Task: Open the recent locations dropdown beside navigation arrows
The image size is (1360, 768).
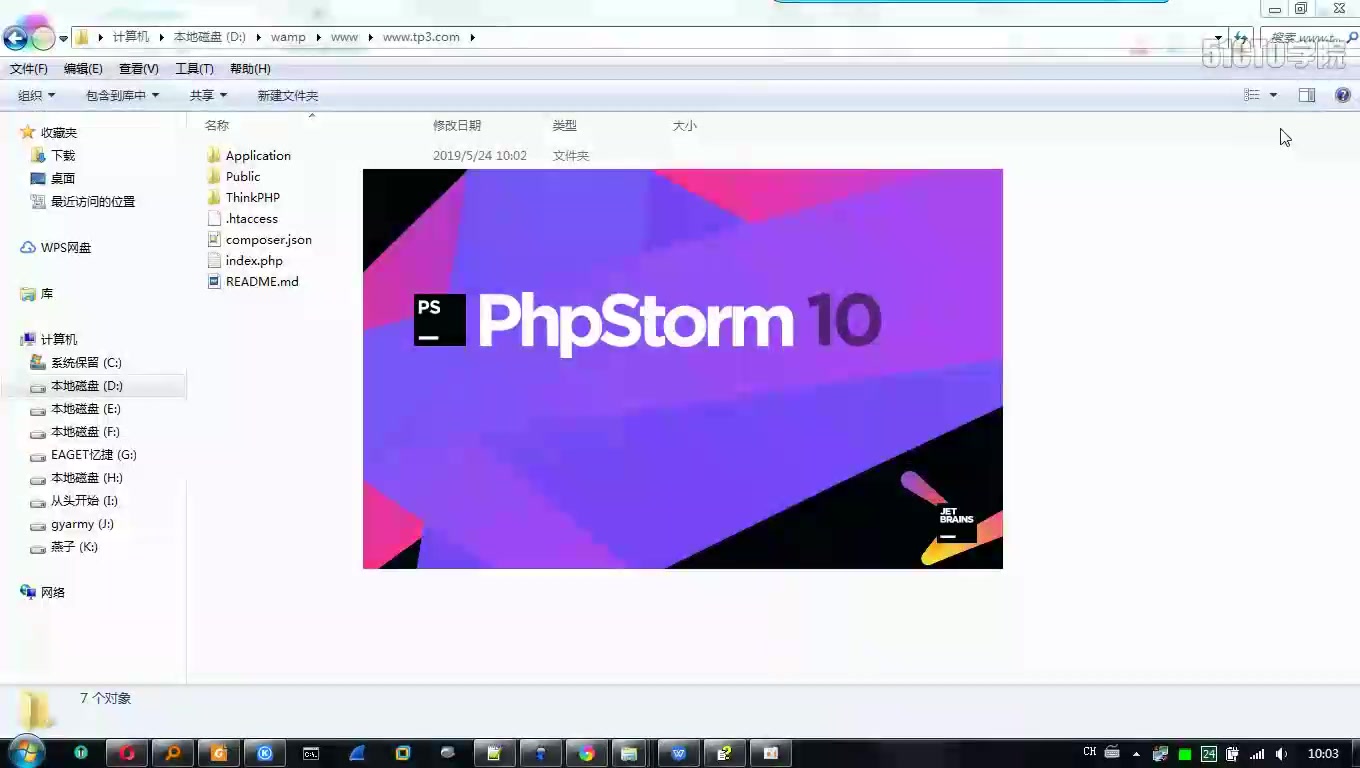Action: click(64, 39)
